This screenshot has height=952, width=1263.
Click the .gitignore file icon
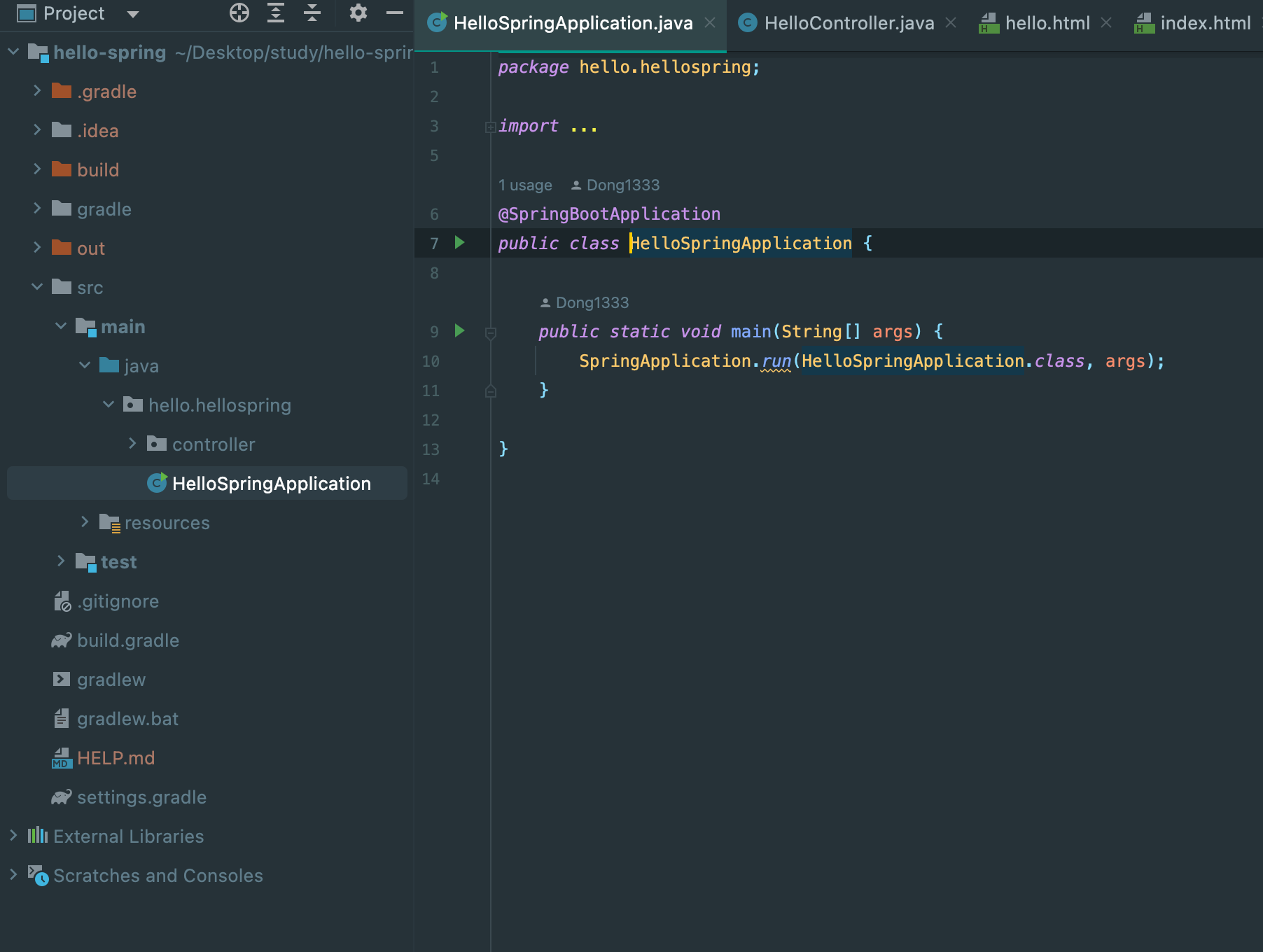(x=62, y=601)
